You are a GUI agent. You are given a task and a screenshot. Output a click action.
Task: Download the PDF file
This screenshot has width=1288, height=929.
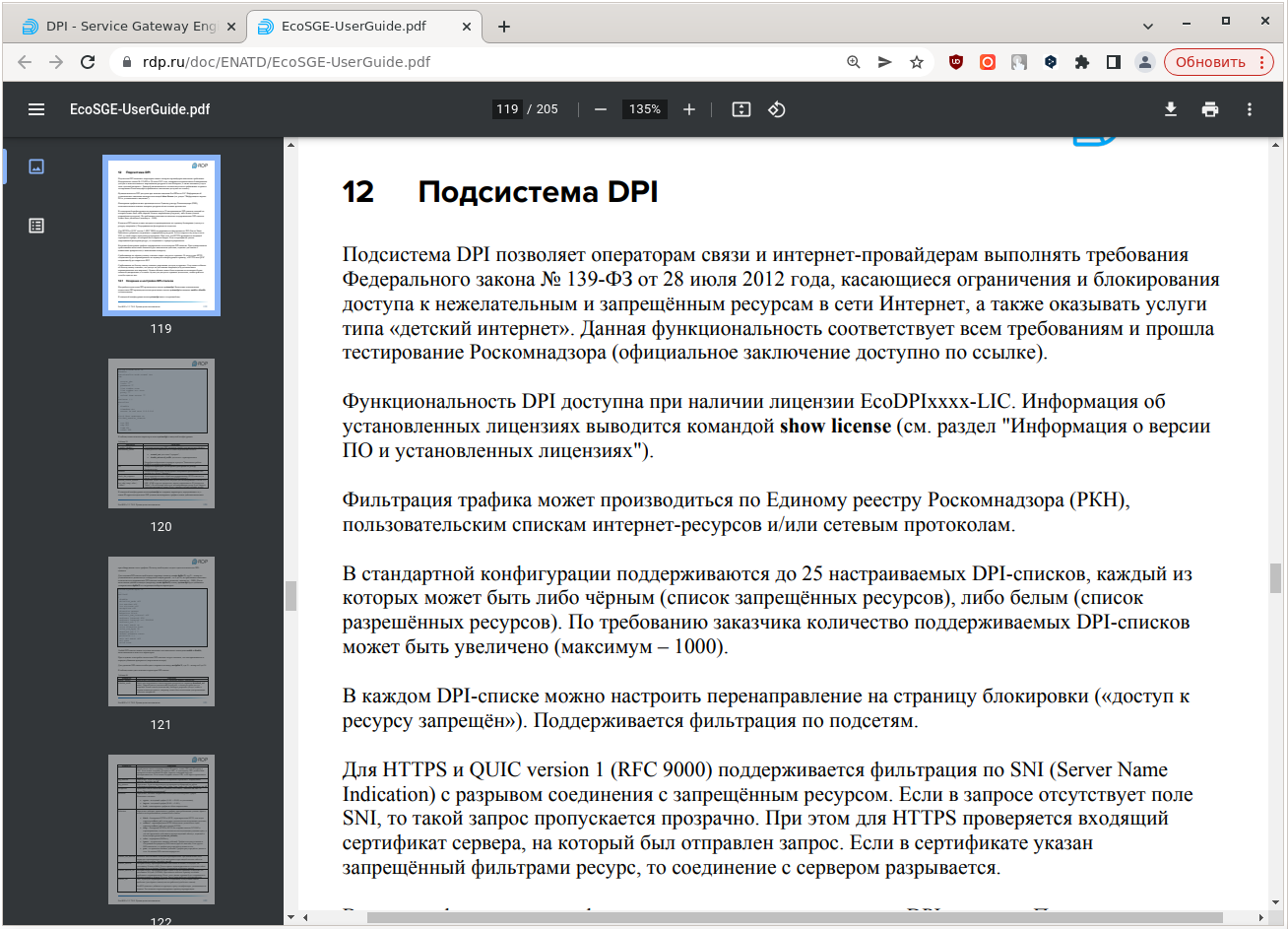1171,109
